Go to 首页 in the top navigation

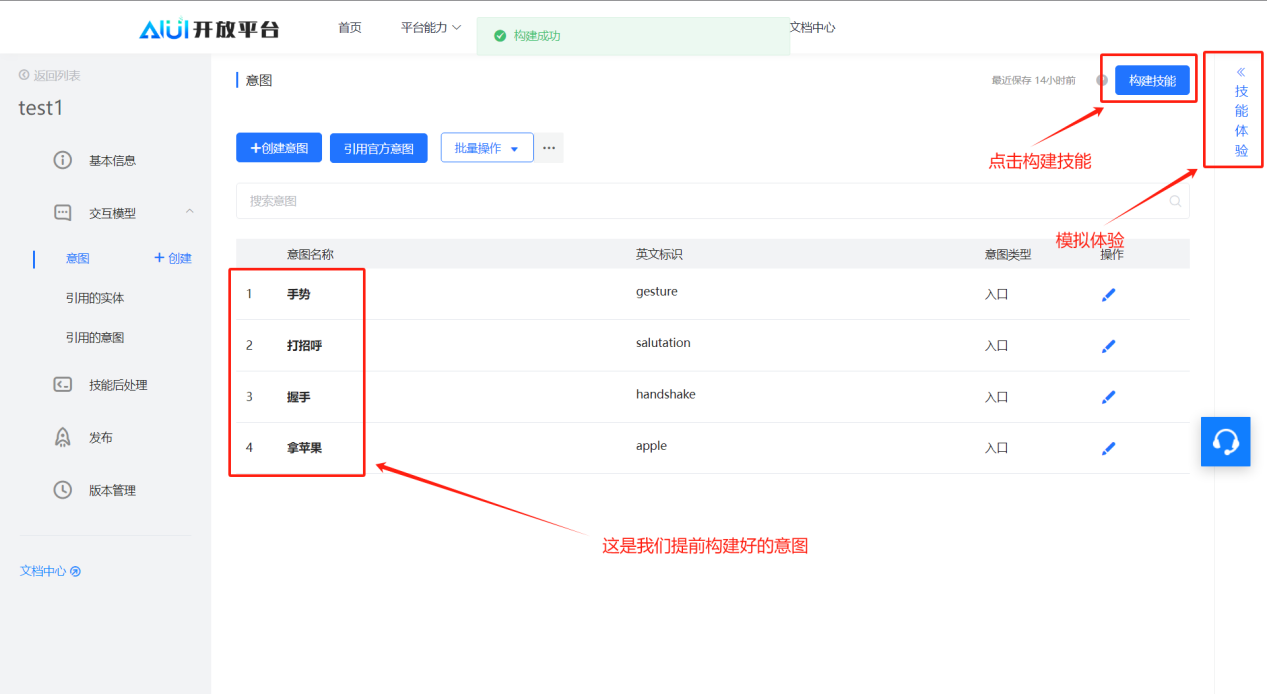[x=350, y=28]
